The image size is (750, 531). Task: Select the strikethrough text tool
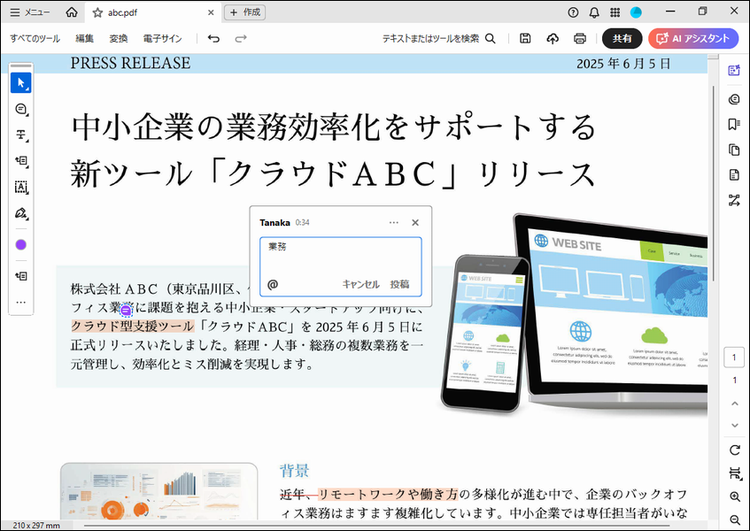tap(21, 135)
